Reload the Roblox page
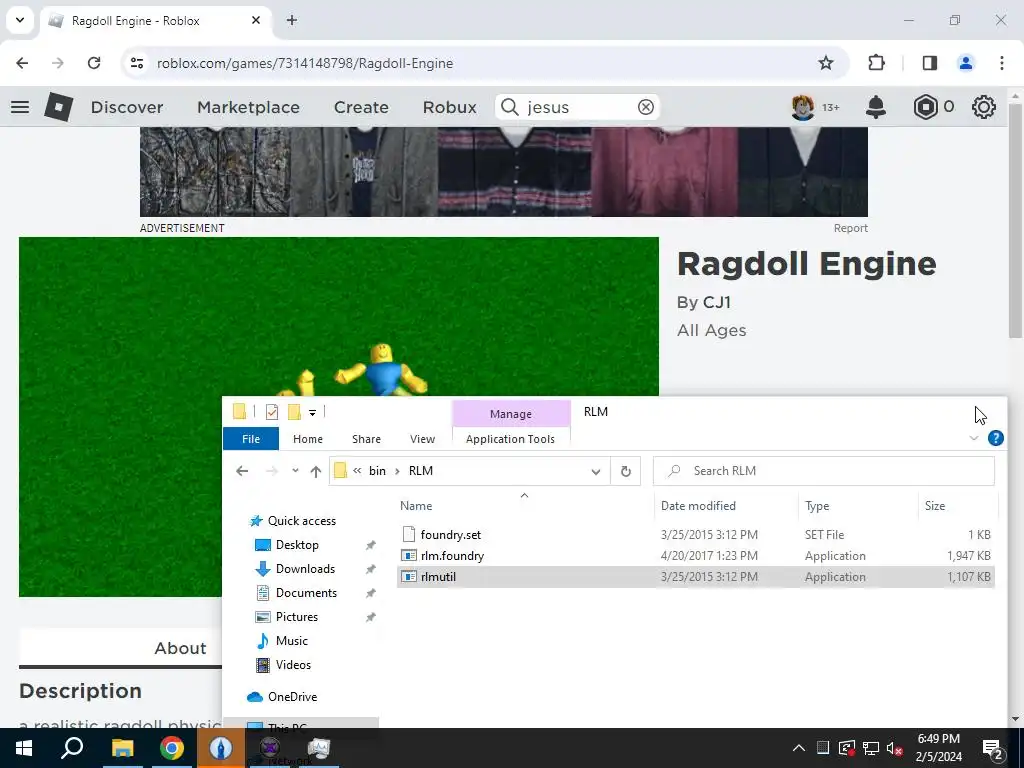 94,63
